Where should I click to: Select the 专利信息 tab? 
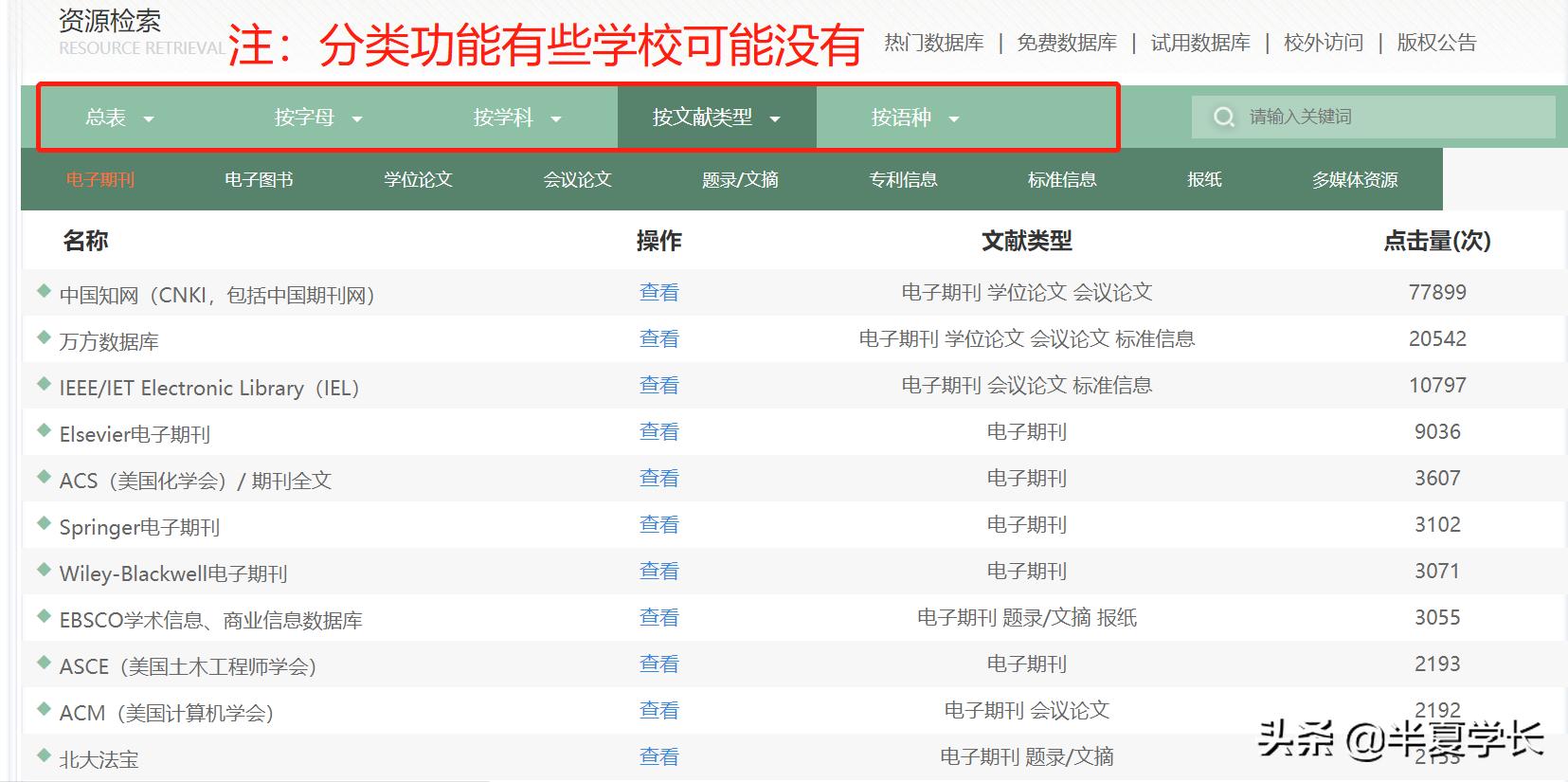click(903, 179)
